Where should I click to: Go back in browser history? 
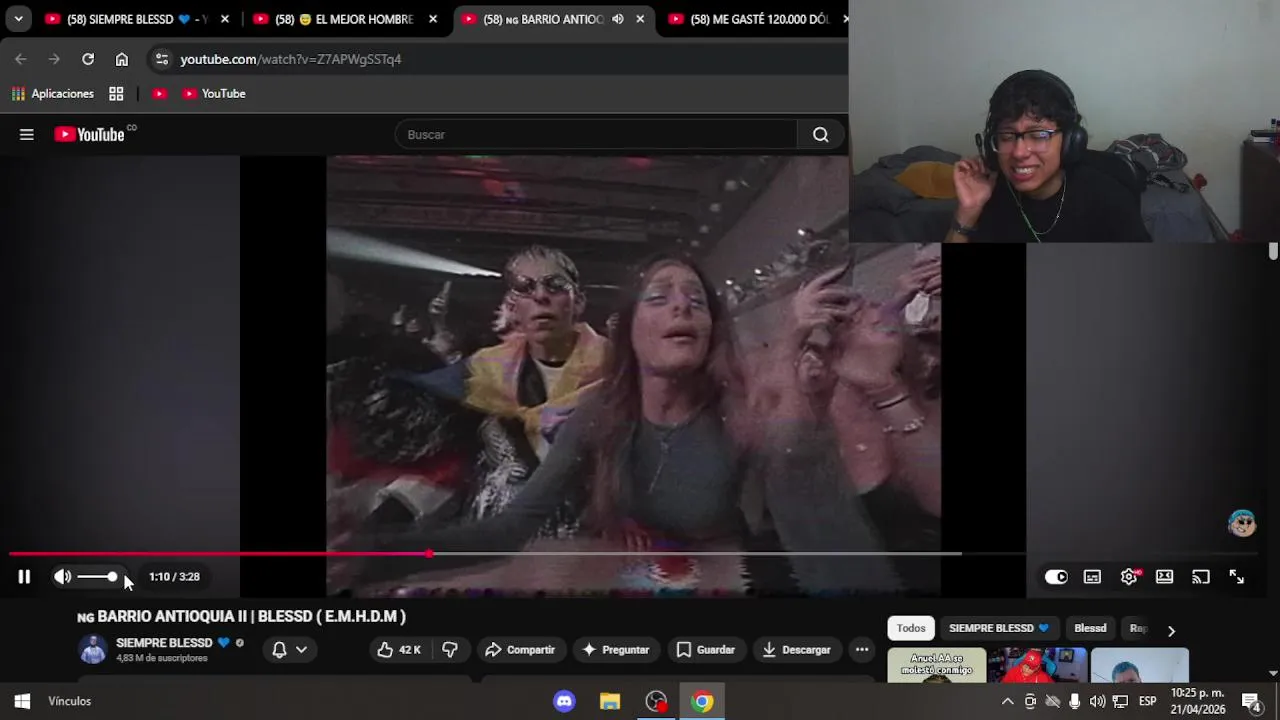pos(21,59)
